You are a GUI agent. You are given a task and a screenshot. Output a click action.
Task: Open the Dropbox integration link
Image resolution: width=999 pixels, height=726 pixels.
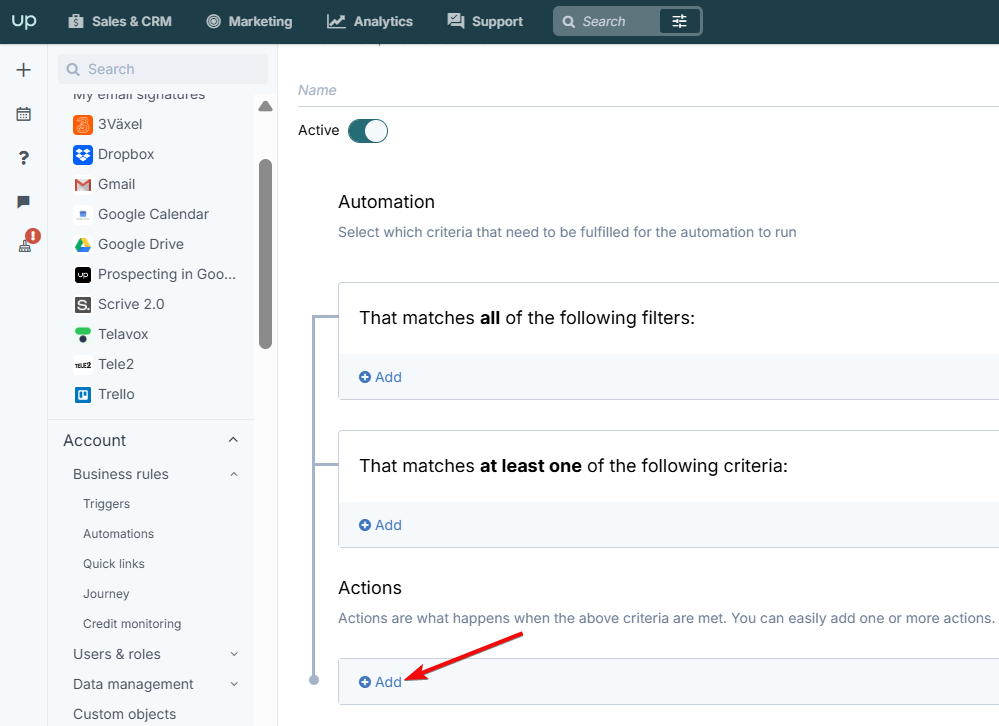coord(126,154)
